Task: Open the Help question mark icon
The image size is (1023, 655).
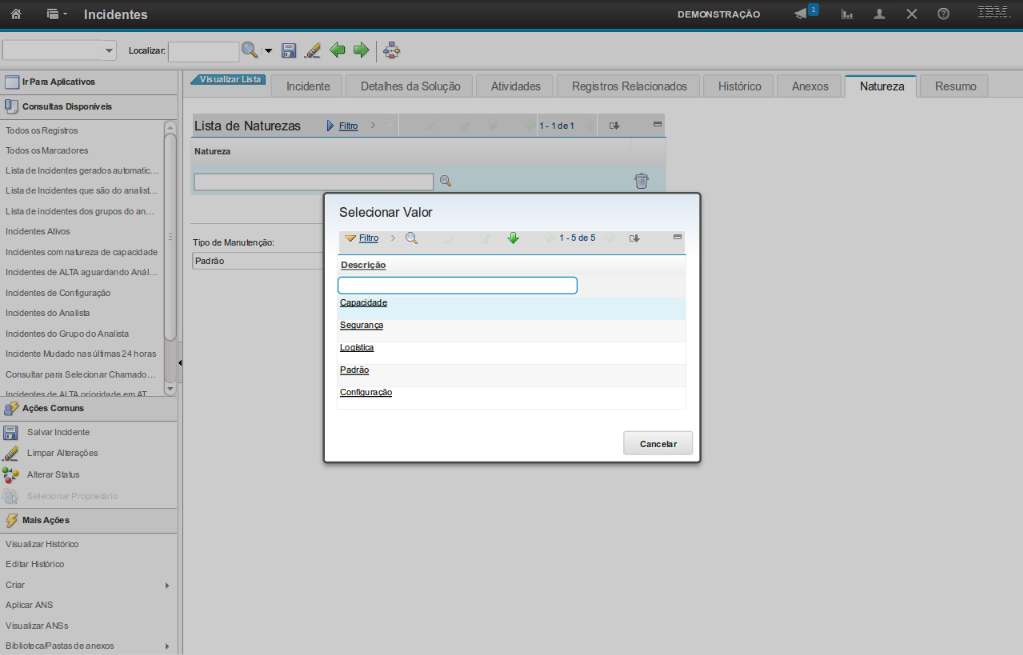Action: tap(943, 14)
